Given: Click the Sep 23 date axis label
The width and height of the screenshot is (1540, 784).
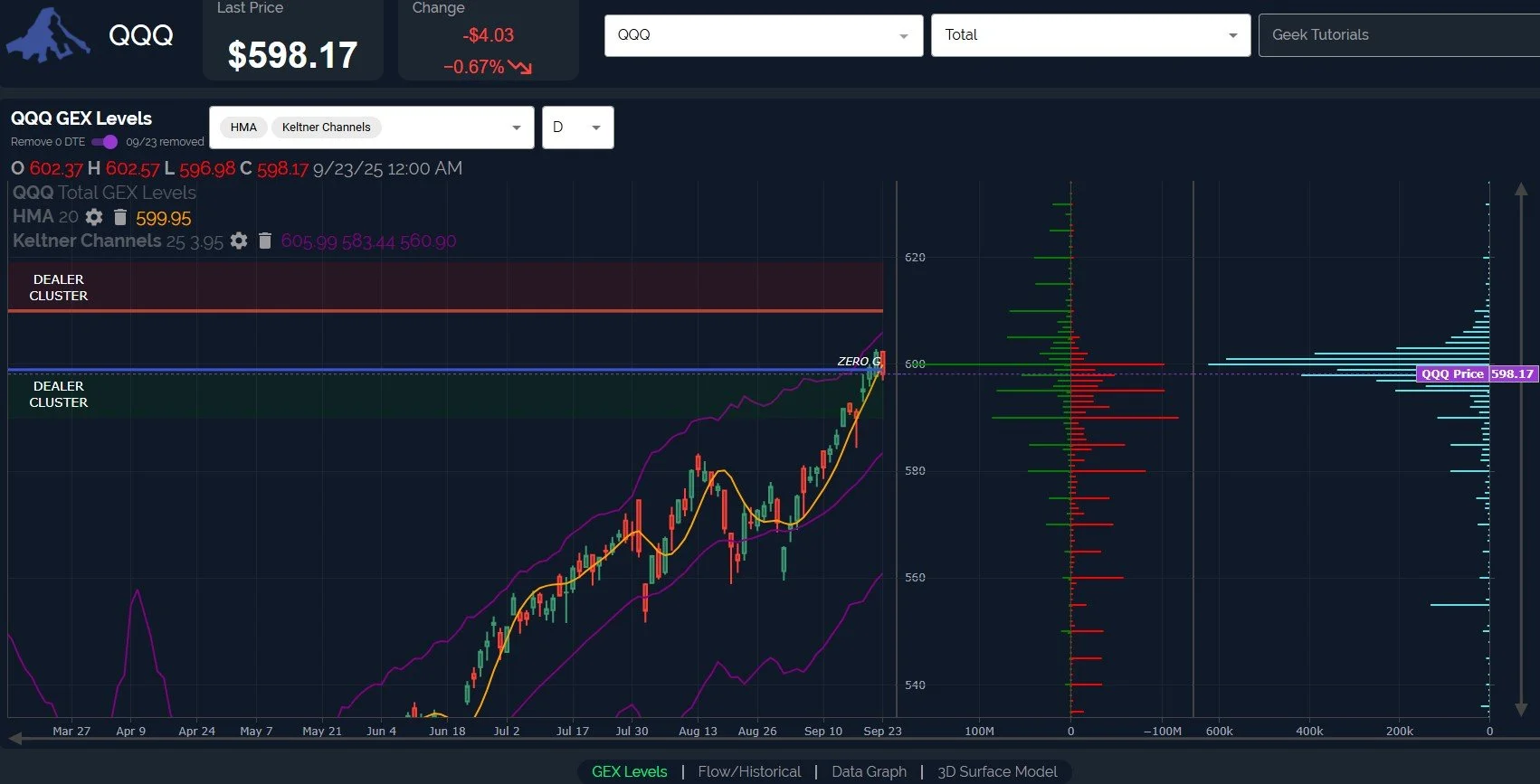Looking at the screenshot, I should [882, 731].
